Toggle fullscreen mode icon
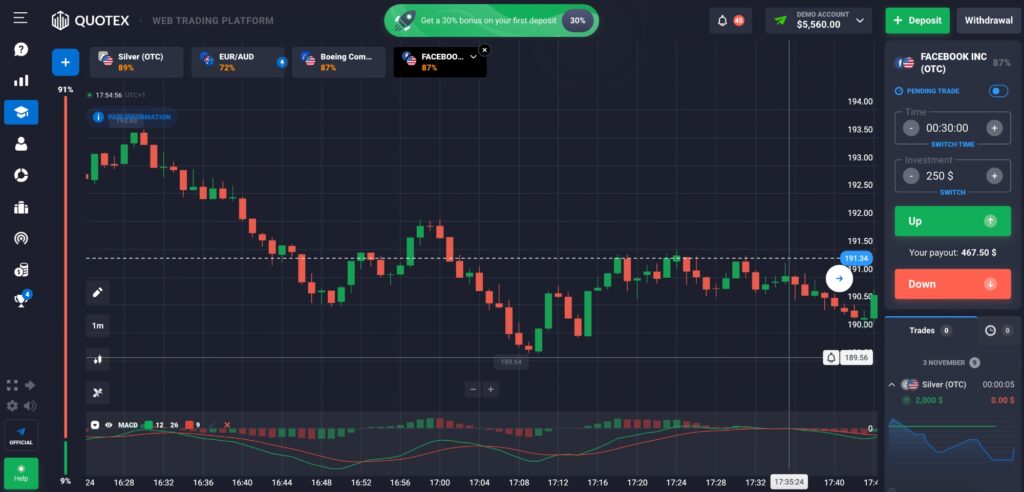Screen dimensions: 1024x492 [12, 385]
